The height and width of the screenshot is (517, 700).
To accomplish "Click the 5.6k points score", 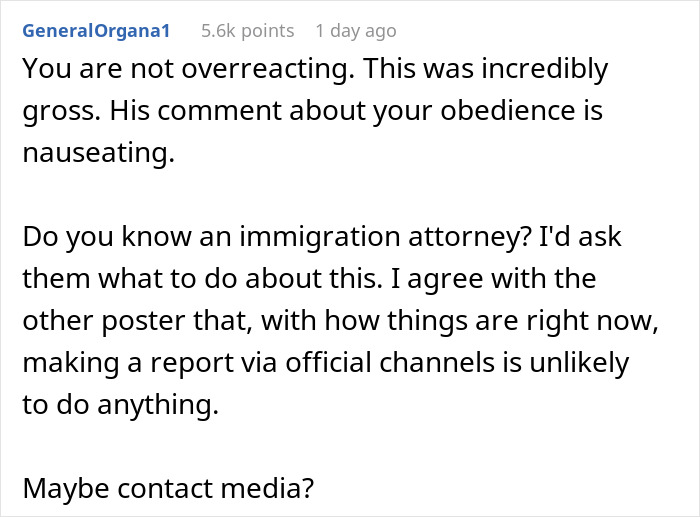I will point(247,31).
